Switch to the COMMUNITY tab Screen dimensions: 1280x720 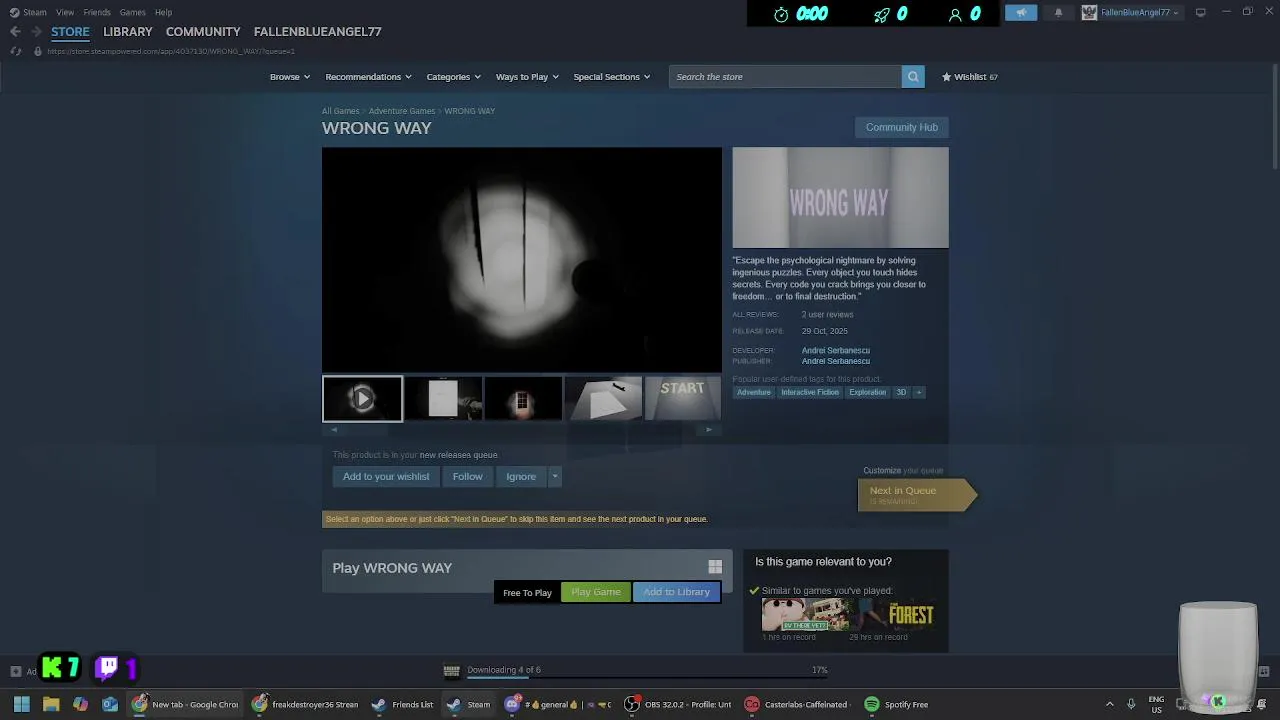pos(203,31)
